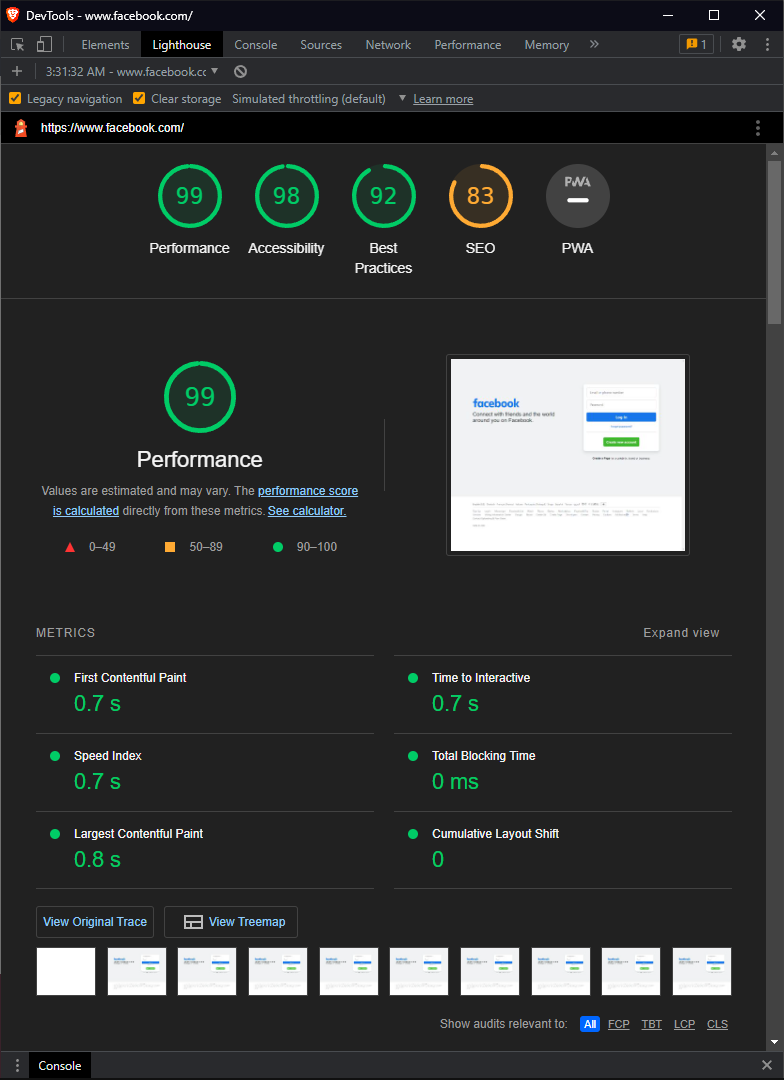Open the Customize DevTools kebab menu
Screen dimensions: 784x1080
(x=767, y=44)
